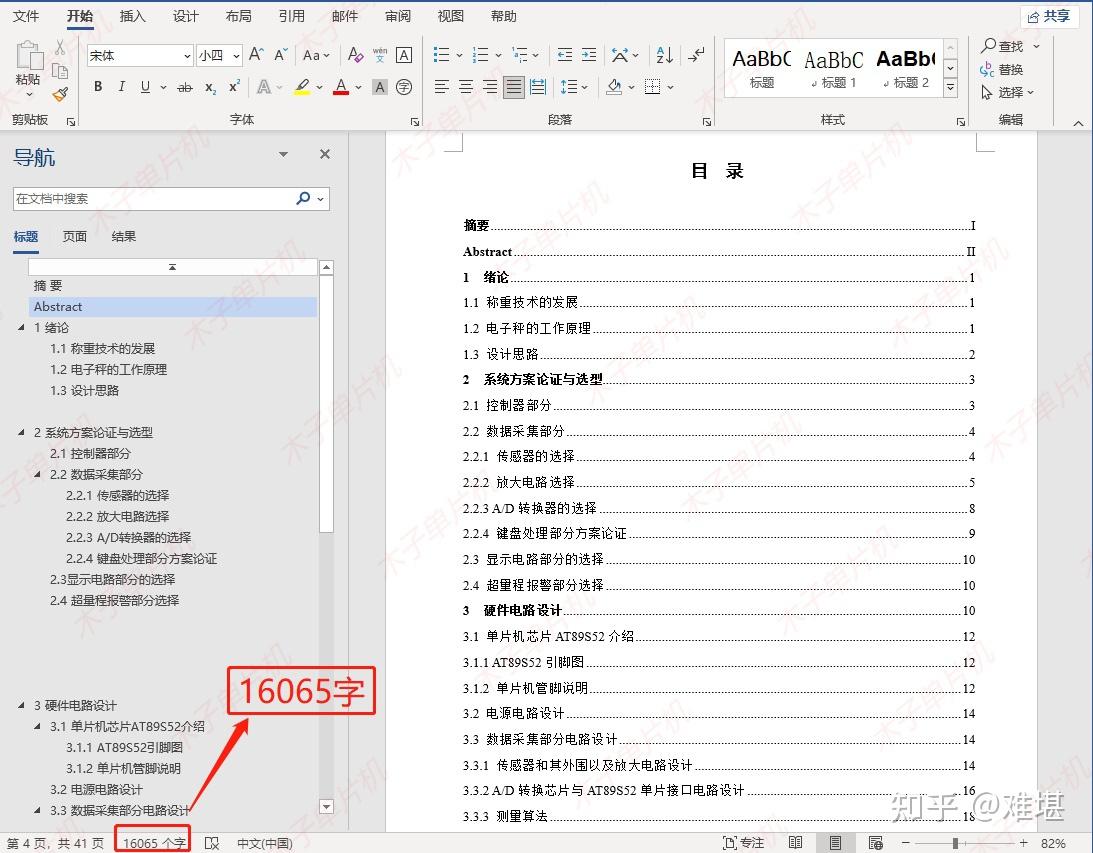This screenshot has width=1093, height=853.
Task: Toggle underline formatting
Action: click(x=145, y=87)
